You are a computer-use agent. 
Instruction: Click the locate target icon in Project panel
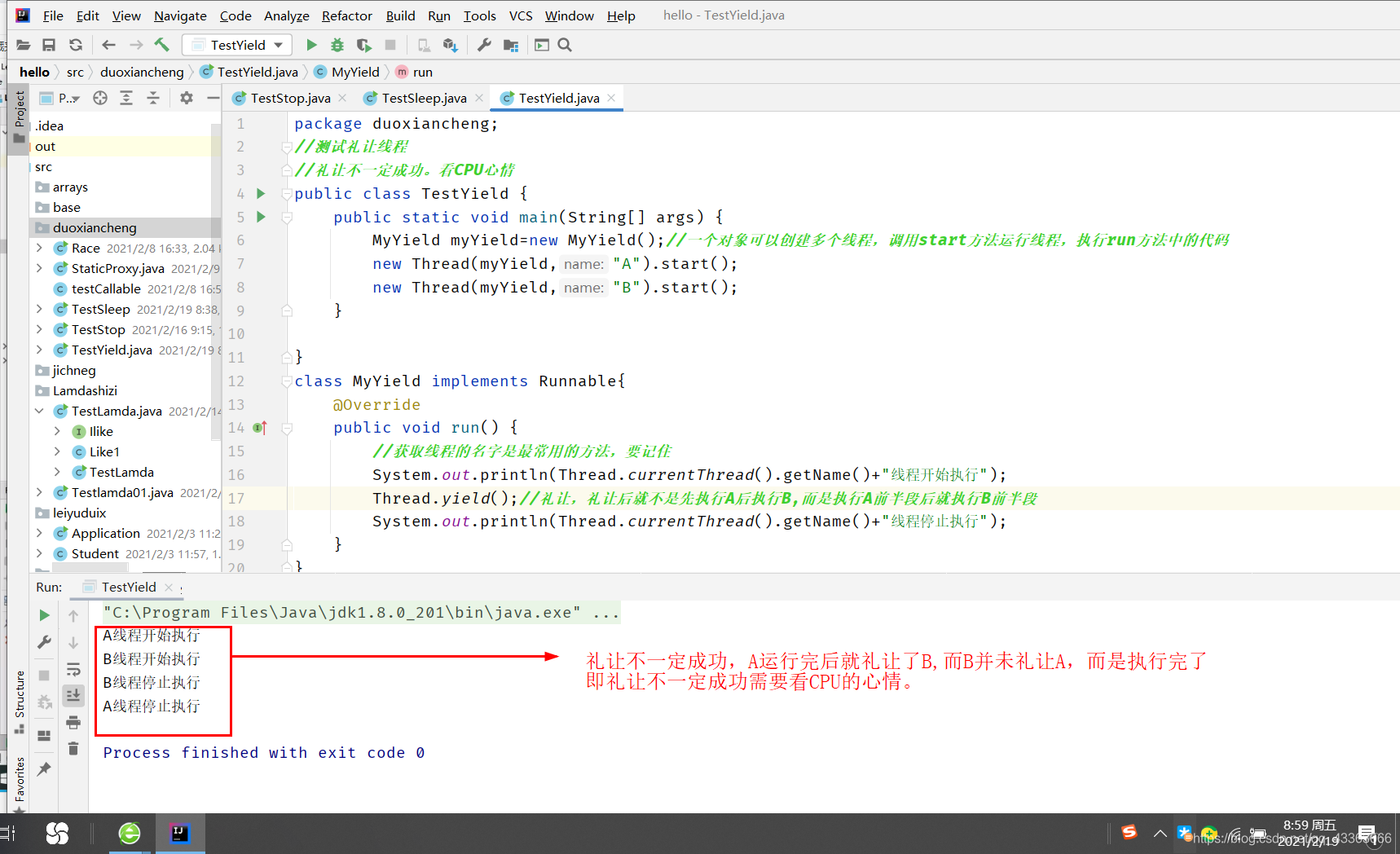point(100,98)
